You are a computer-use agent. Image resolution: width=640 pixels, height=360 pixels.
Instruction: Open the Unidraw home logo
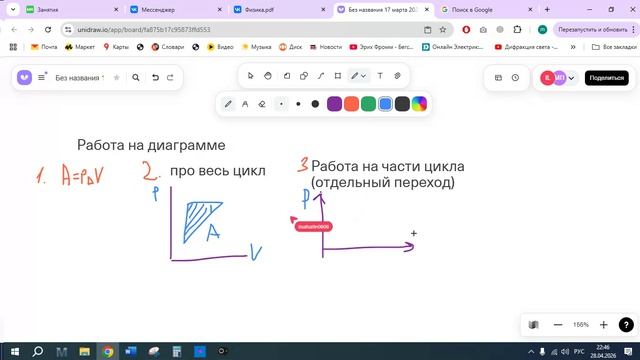pyautogui.click(x=24, y=77)
